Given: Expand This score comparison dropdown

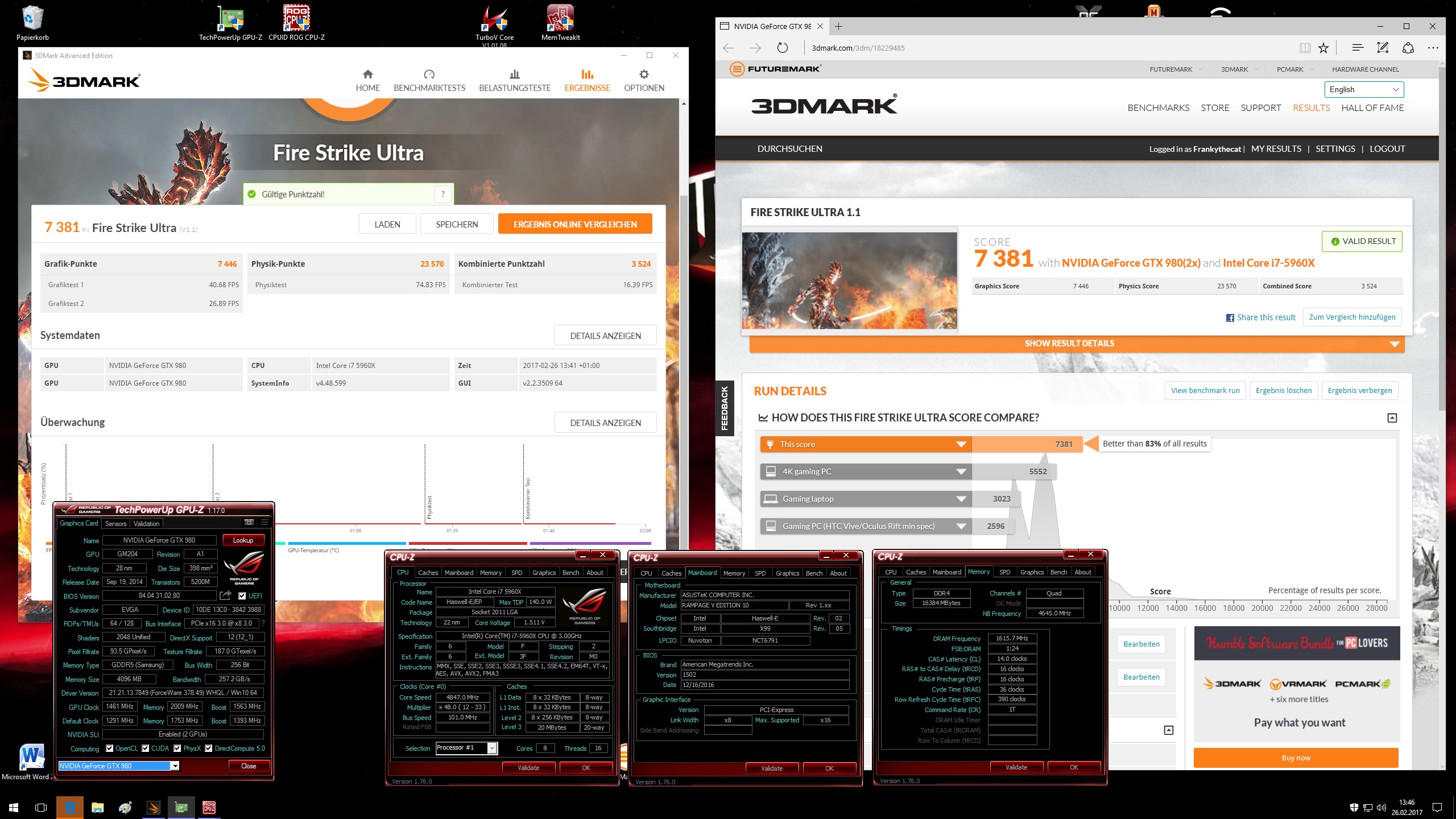Looking at the screenshot, I should click(x=961, y=444).
